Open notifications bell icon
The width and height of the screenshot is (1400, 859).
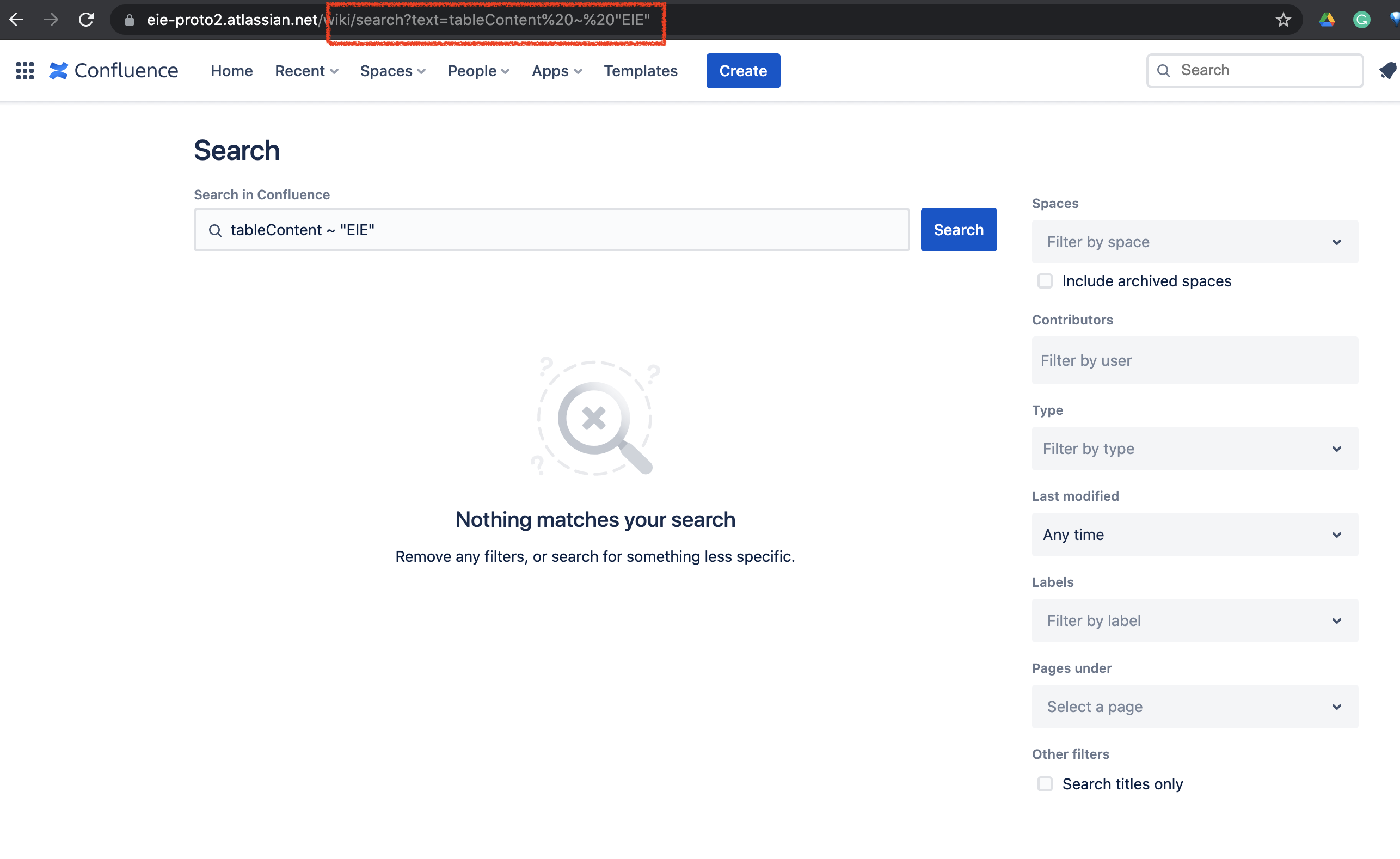coord(1388,71)
